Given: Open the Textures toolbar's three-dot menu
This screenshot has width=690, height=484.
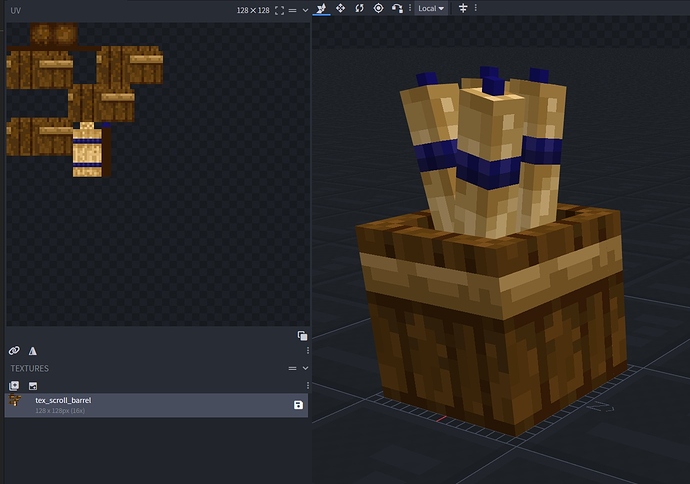Looking at the screenshot, I should (x=308, y=385).
